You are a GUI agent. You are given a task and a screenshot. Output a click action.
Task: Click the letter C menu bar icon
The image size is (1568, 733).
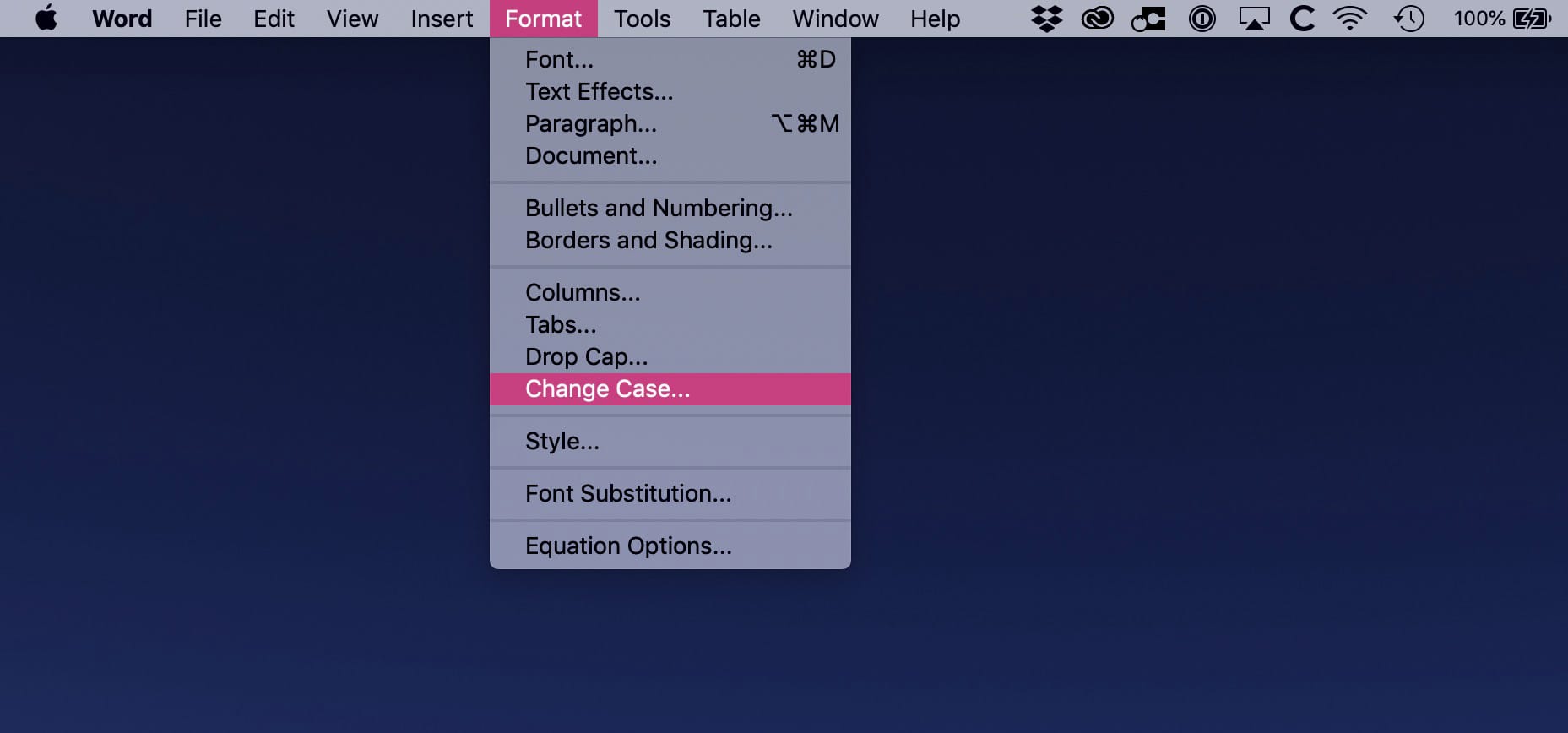click(1302, 19)
